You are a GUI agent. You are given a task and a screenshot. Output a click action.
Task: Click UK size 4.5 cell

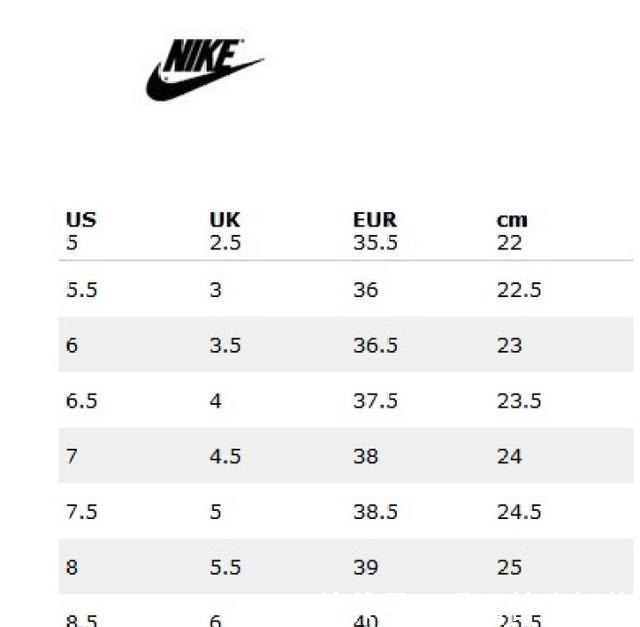225,456
